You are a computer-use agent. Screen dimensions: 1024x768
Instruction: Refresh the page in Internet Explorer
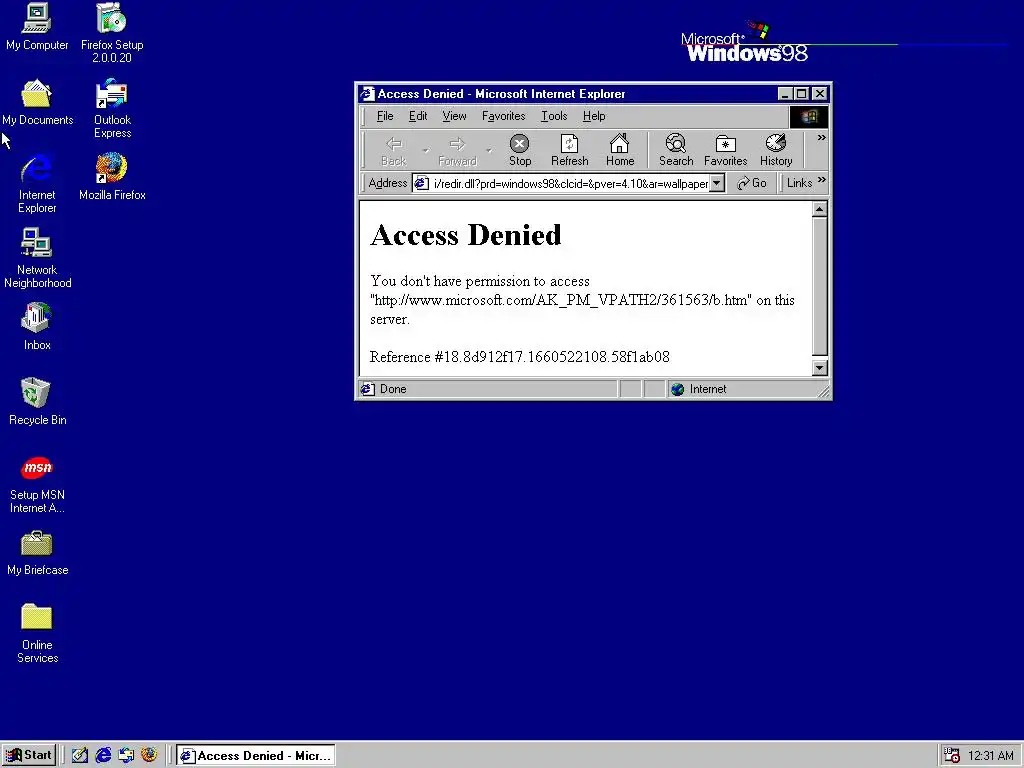569,150
